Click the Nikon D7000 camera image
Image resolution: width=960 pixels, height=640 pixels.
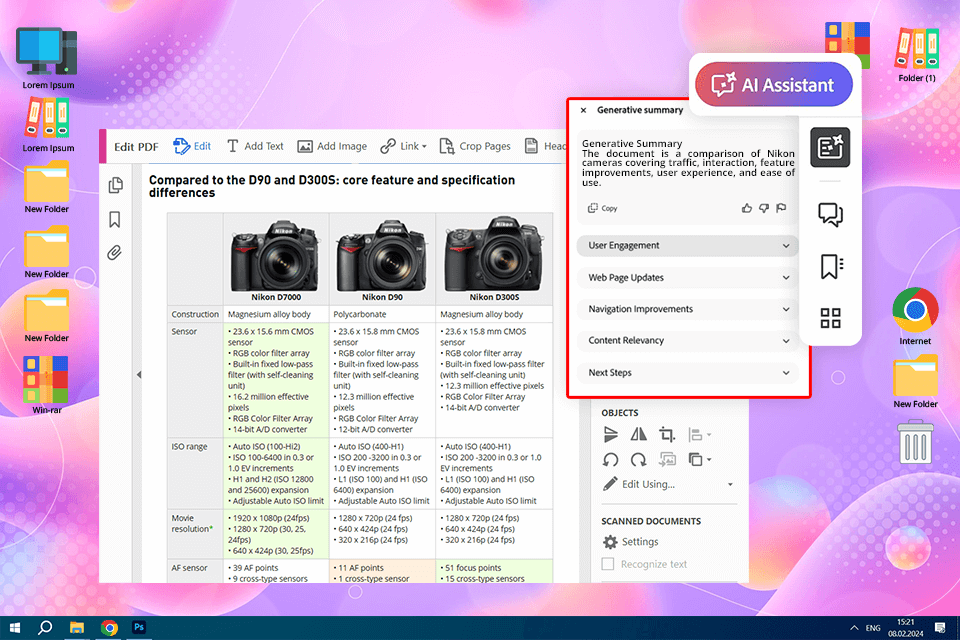click(x=275, y=257)
